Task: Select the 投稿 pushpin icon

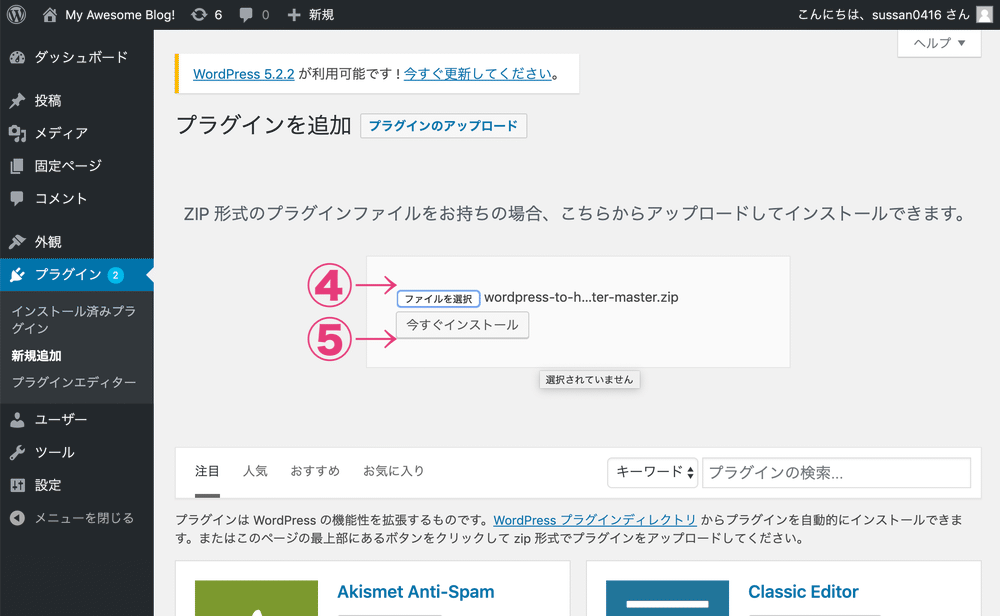Action: coord(20,100)
